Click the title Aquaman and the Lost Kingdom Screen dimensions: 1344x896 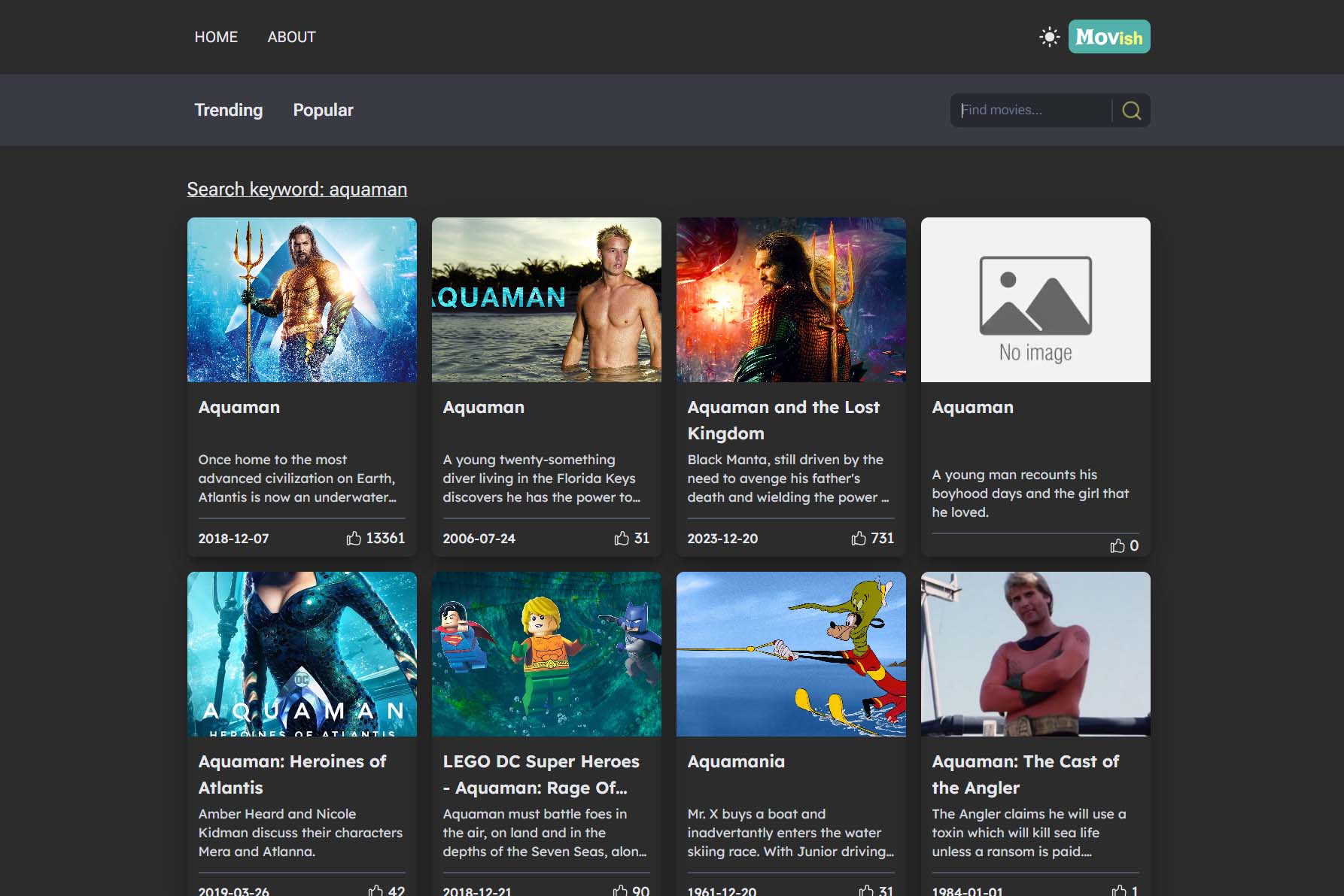coord(783,420)
